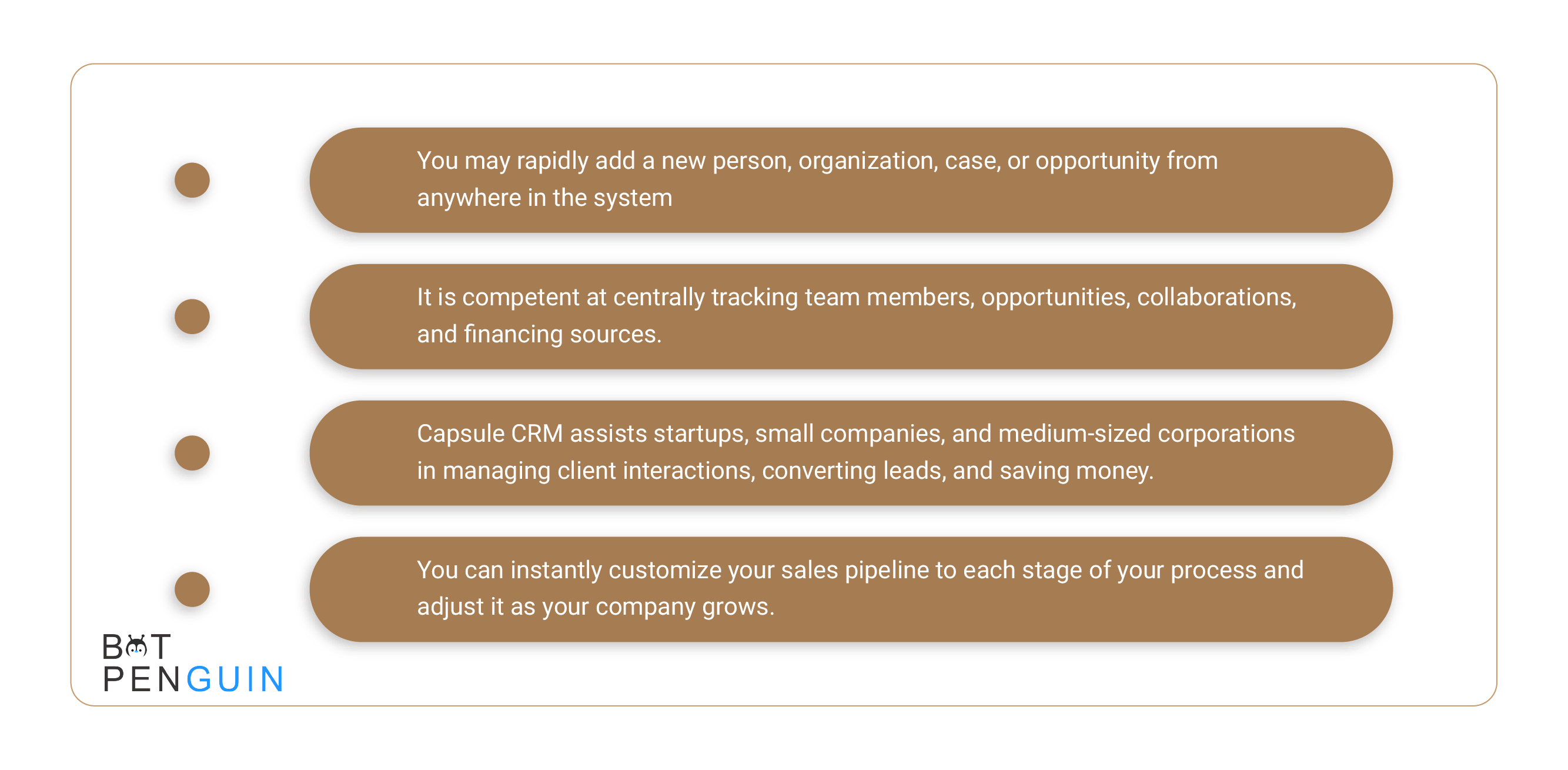Click the dark 'PEN' letters in the logo
Screen dimensions: 1568x770
[x=141, y=679]
